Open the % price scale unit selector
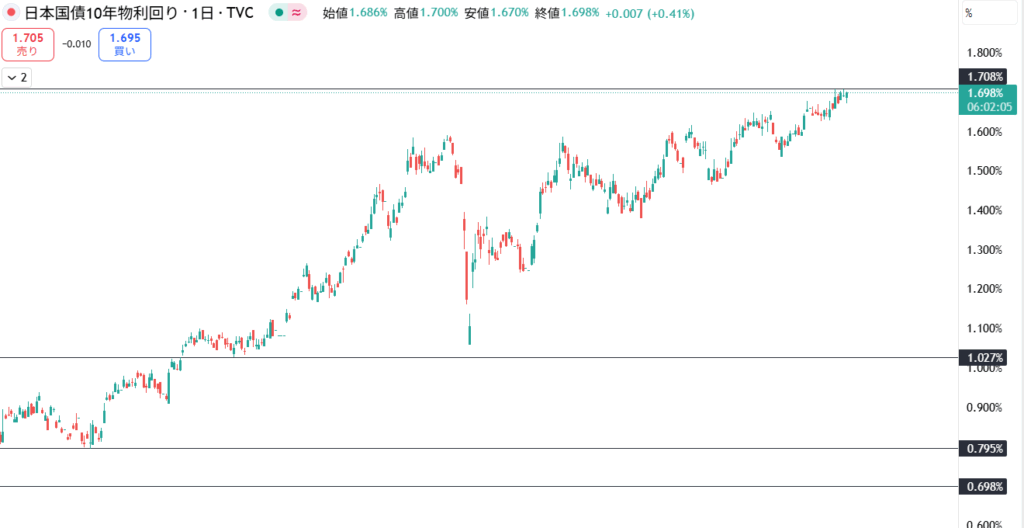The width and height of the screenshot is (1024, 528). [x=969, y=14]
